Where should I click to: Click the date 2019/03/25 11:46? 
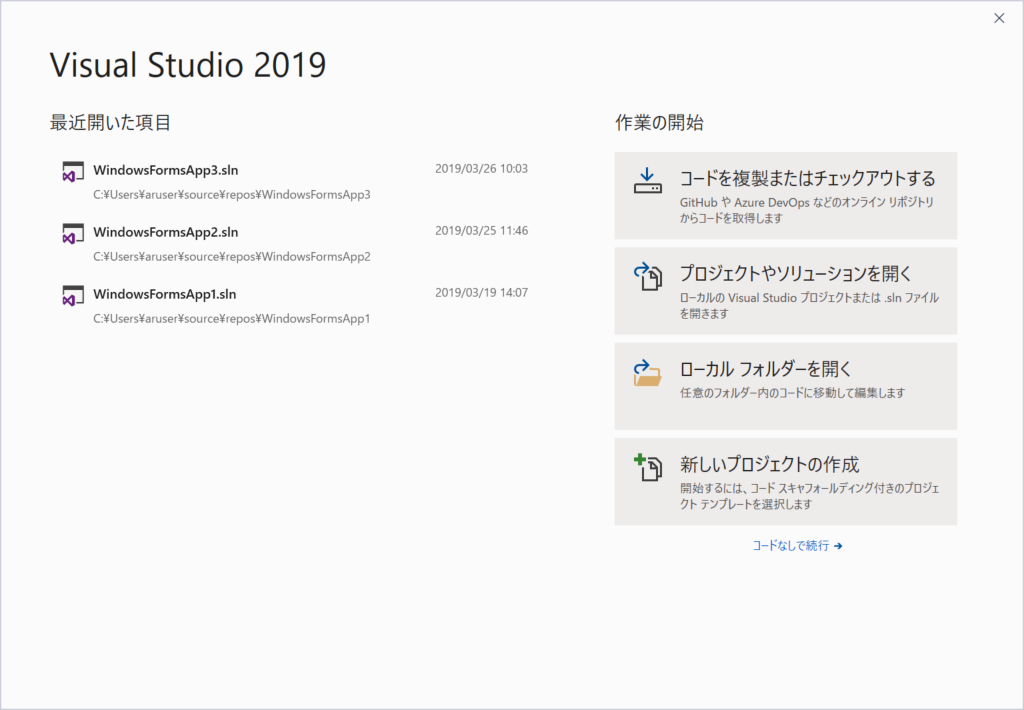481,231
